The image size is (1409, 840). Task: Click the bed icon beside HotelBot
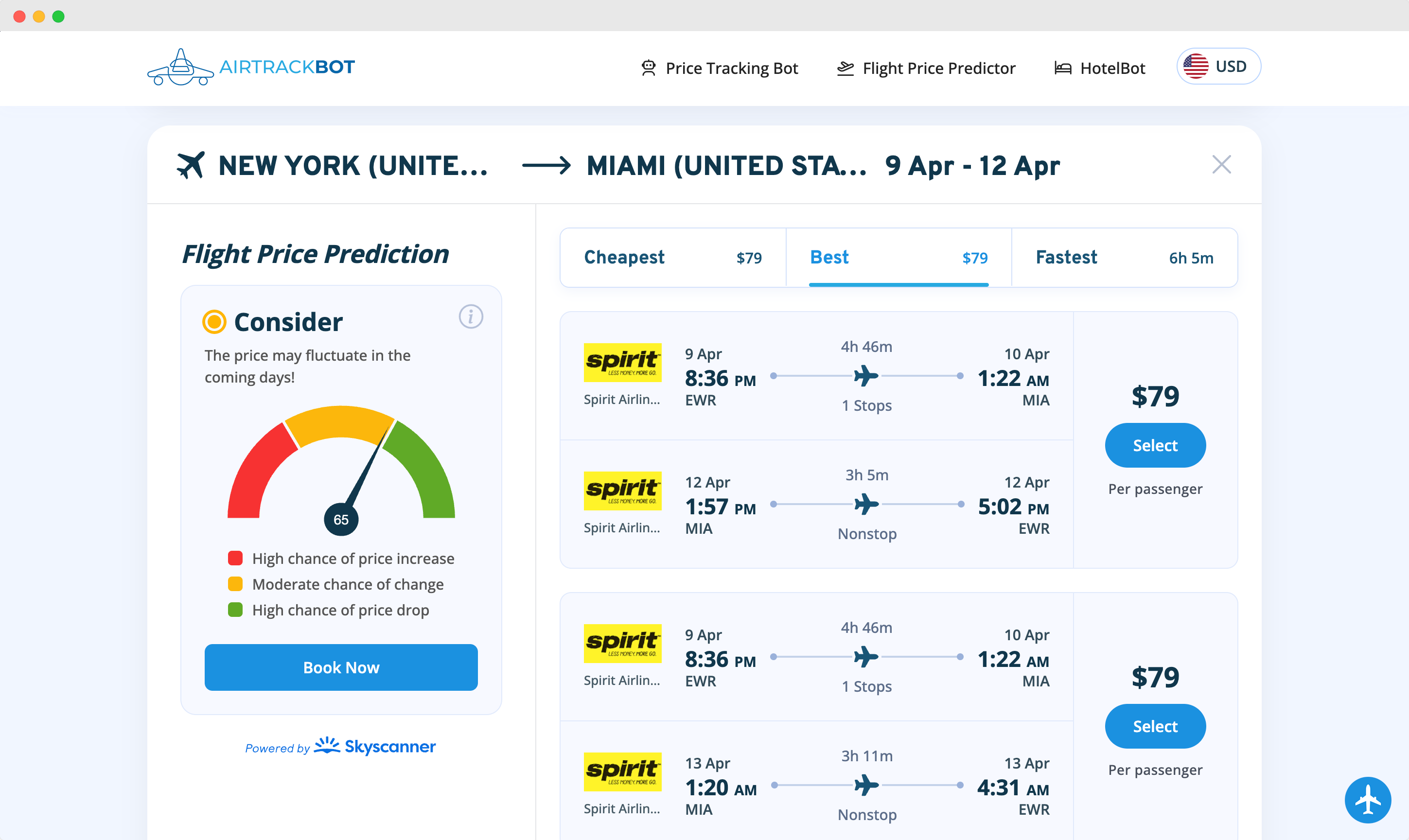pos(1062,69)
